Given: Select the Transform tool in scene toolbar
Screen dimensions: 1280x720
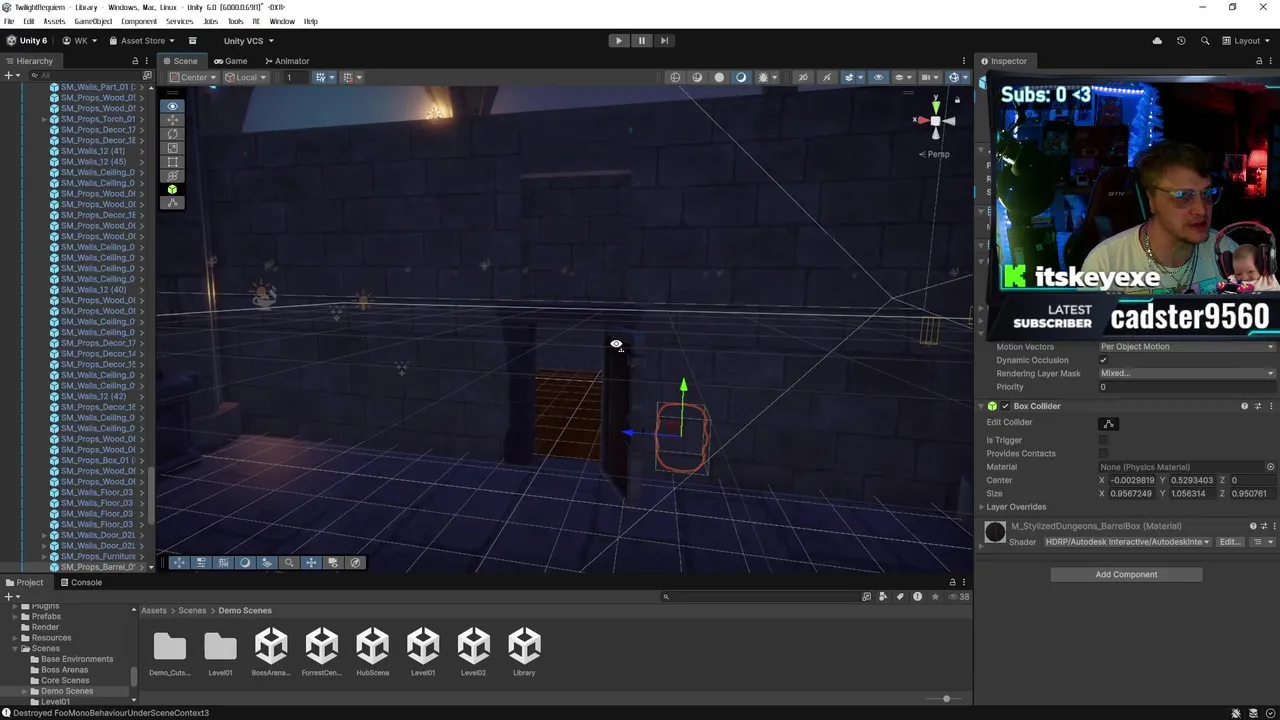Looking at the screenshot, I should pyautogui.click(x=173, y=176).
